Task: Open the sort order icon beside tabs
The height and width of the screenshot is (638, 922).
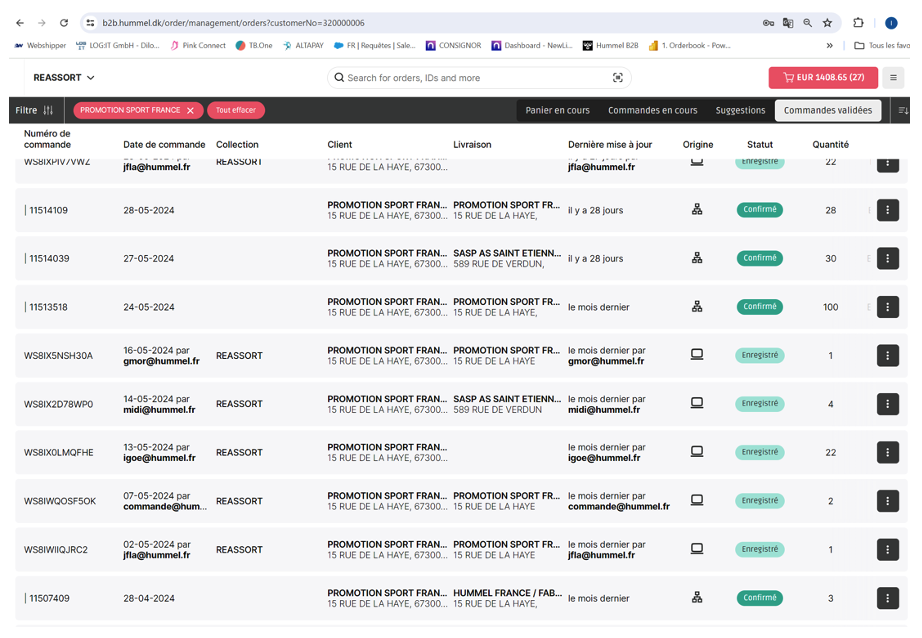Action: point(903,111)
